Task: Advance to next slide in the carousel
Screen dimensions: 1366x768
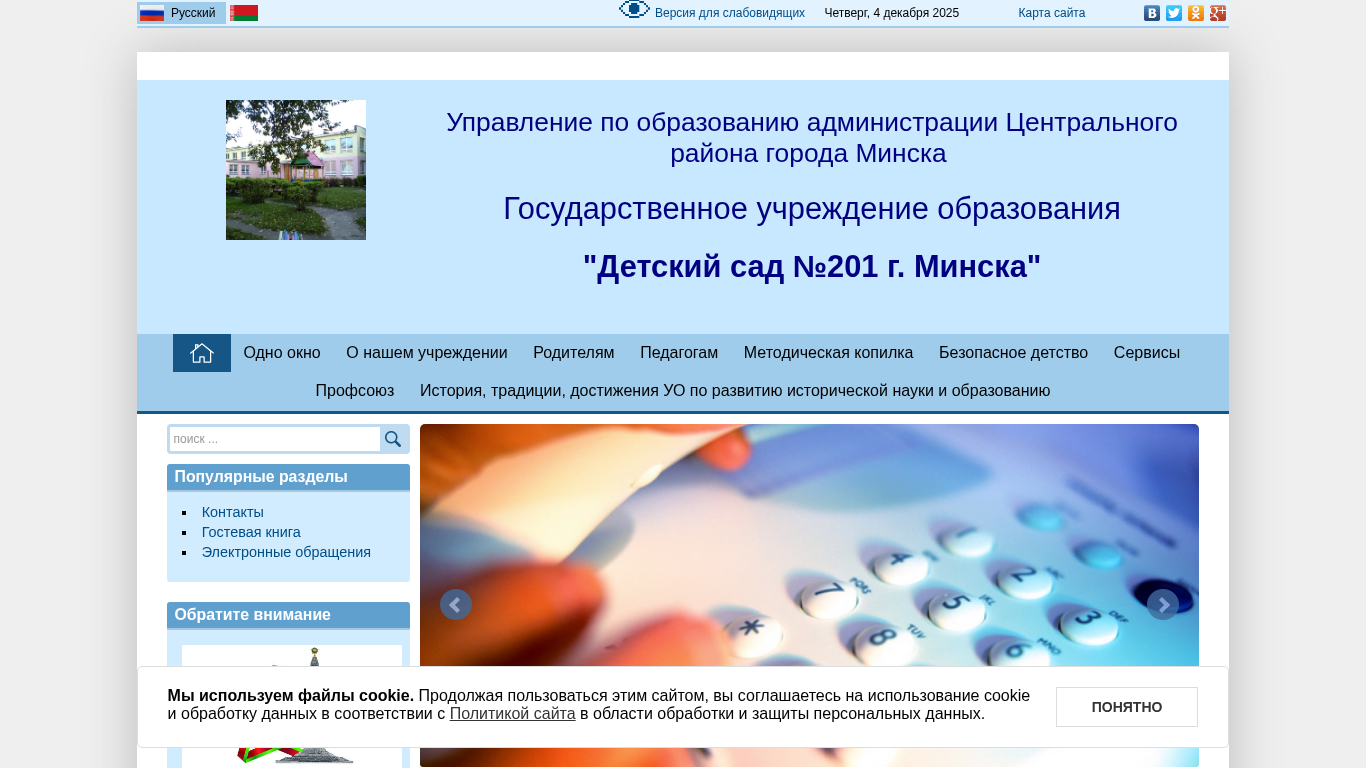Action: tap(1163, 605)
